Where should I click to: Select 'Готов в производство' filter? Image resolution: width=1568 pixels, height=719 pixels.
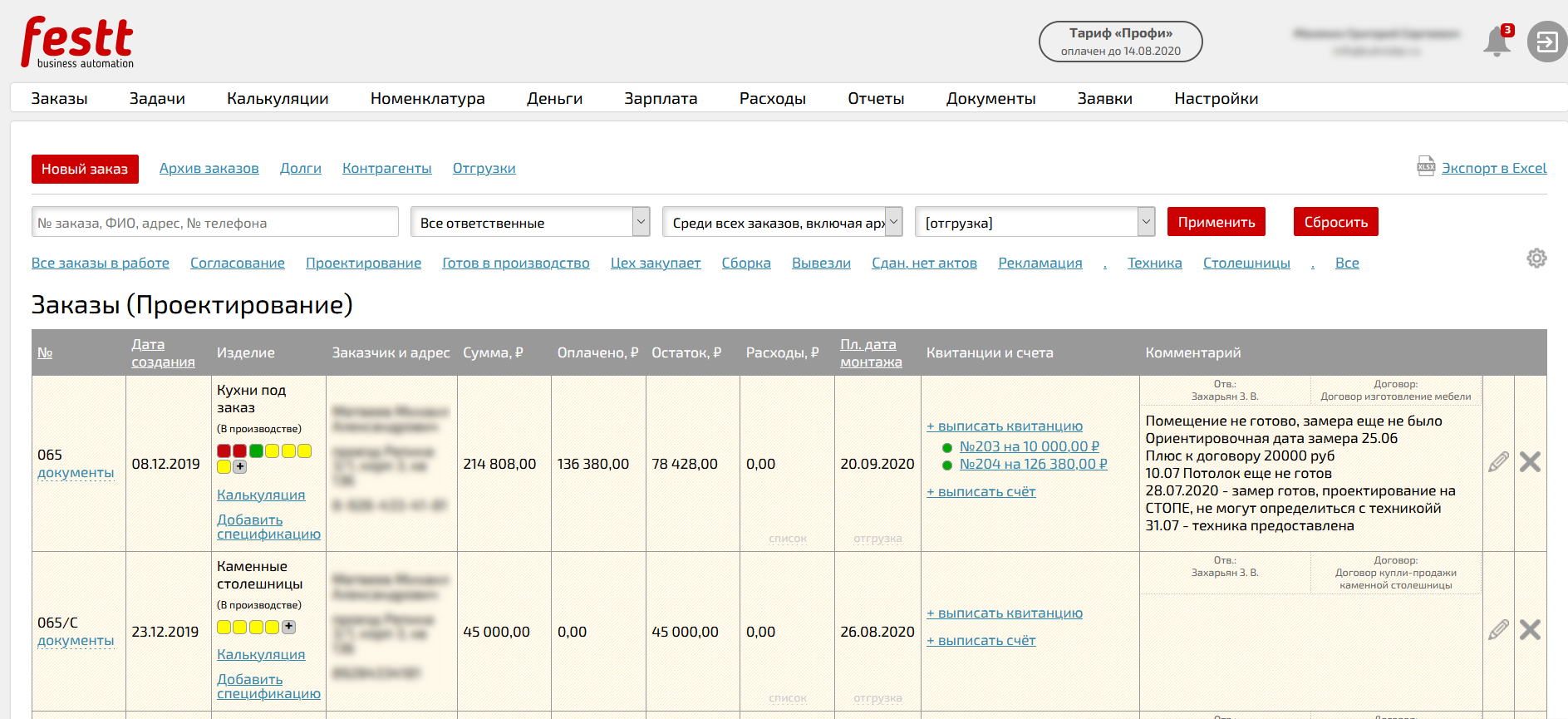(x=516, y=263)
